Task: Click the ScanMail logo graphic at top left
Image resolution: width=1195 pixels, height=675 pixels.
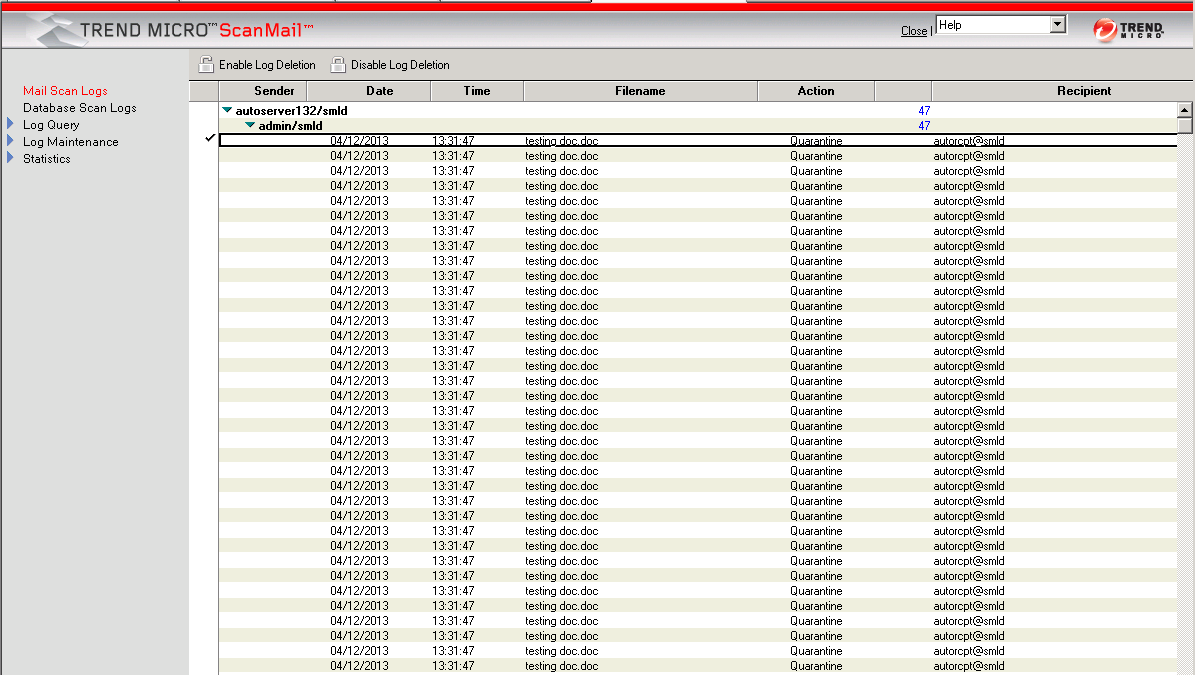Action: pyautogui.click(x=60, y=30)
